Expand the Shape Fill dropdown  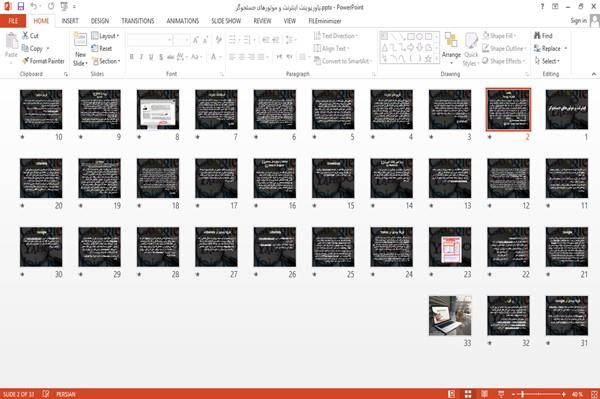pyautogui.click(x=499, y=36)
